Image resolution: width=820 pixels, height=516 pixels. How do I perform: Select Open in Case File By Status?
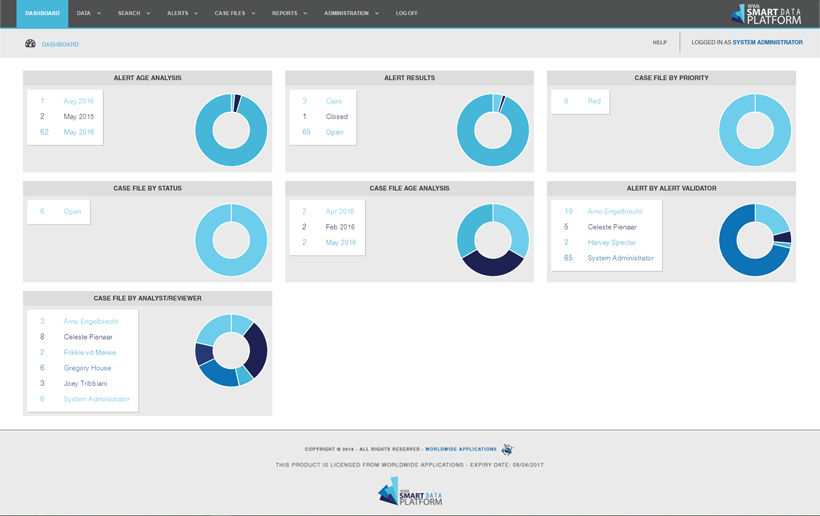[x=72, y=211]
